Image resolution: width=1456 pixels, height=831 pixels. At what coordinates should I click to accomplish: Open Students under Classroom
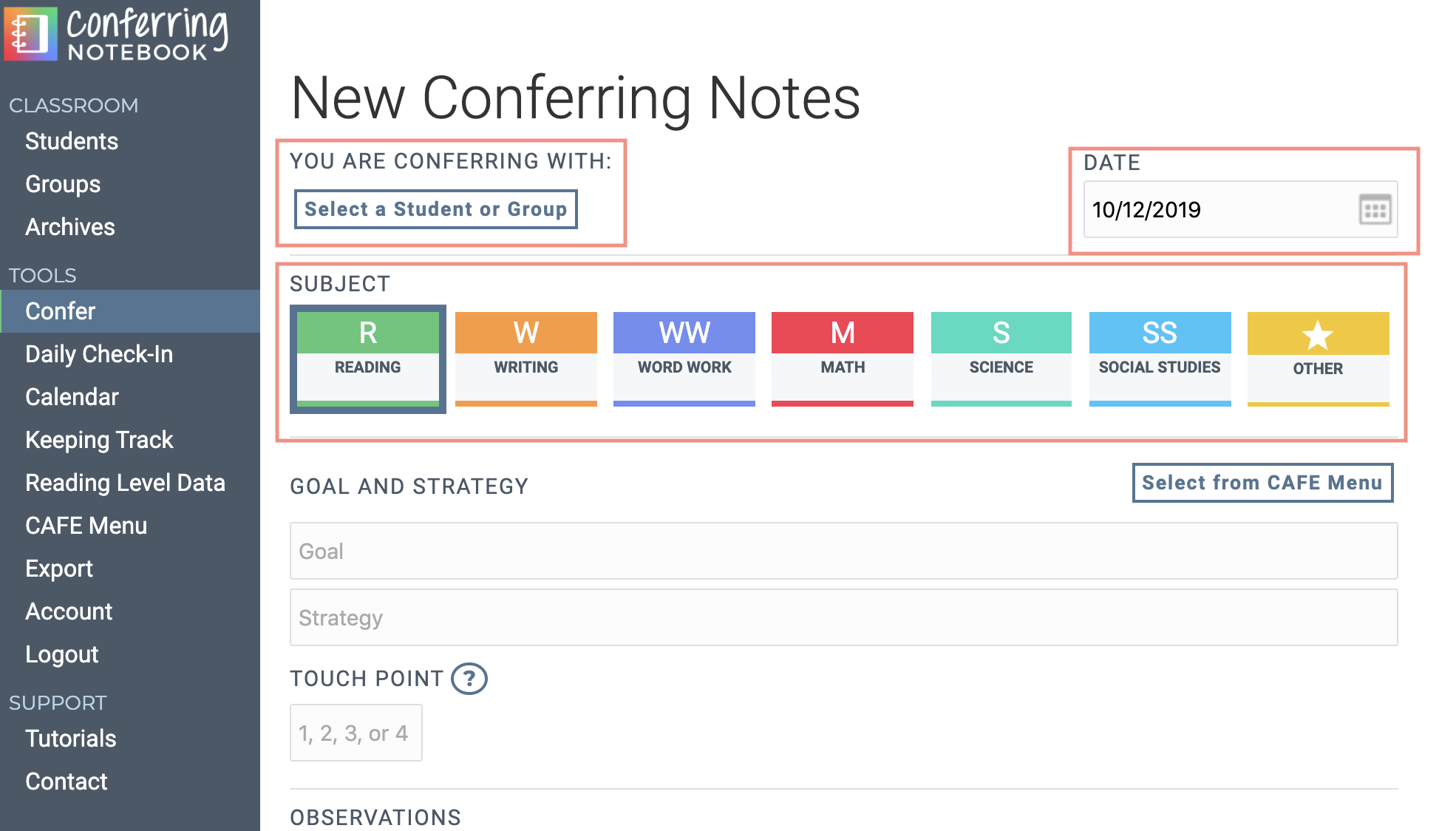(72, 141)
